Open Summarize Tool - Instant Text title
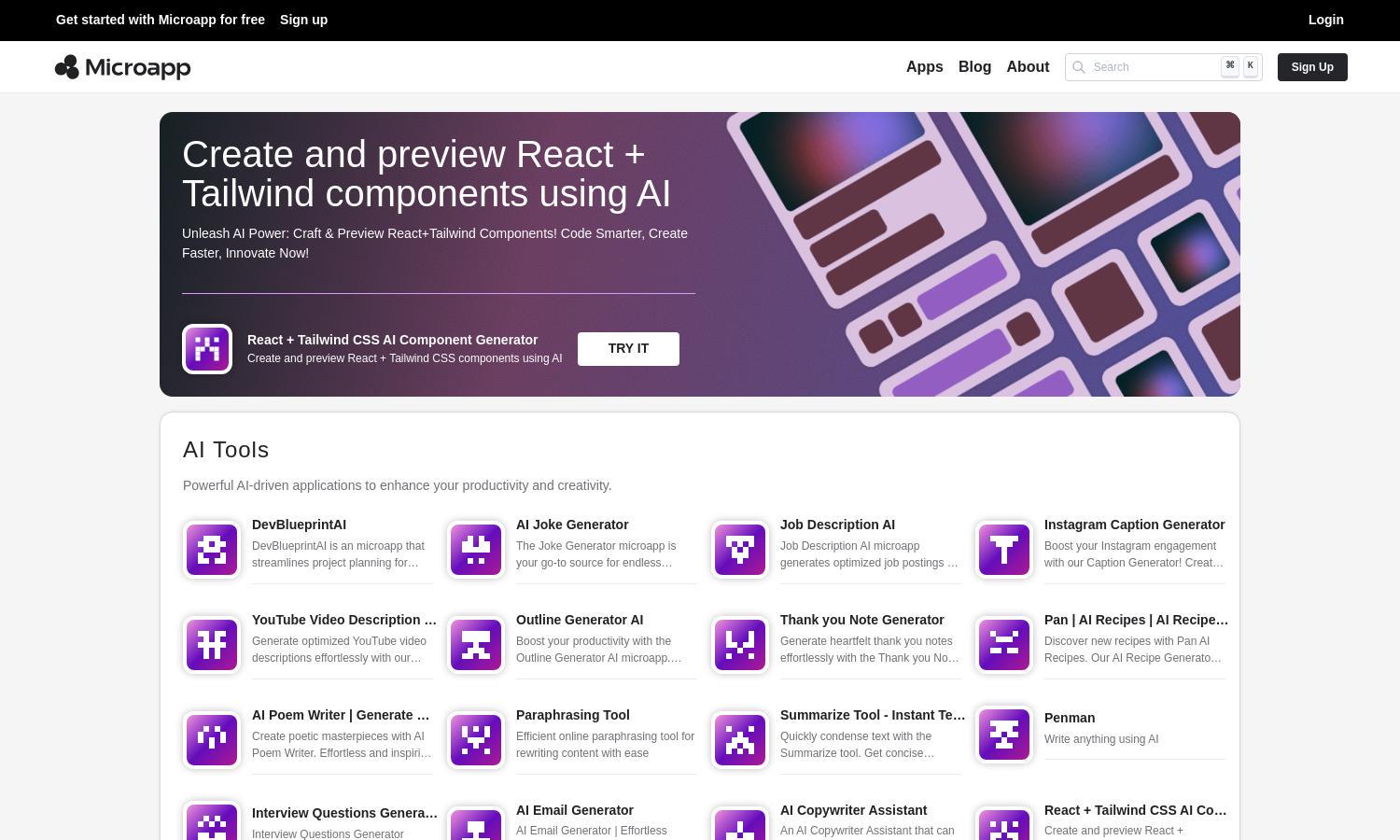 coord(873,715)
